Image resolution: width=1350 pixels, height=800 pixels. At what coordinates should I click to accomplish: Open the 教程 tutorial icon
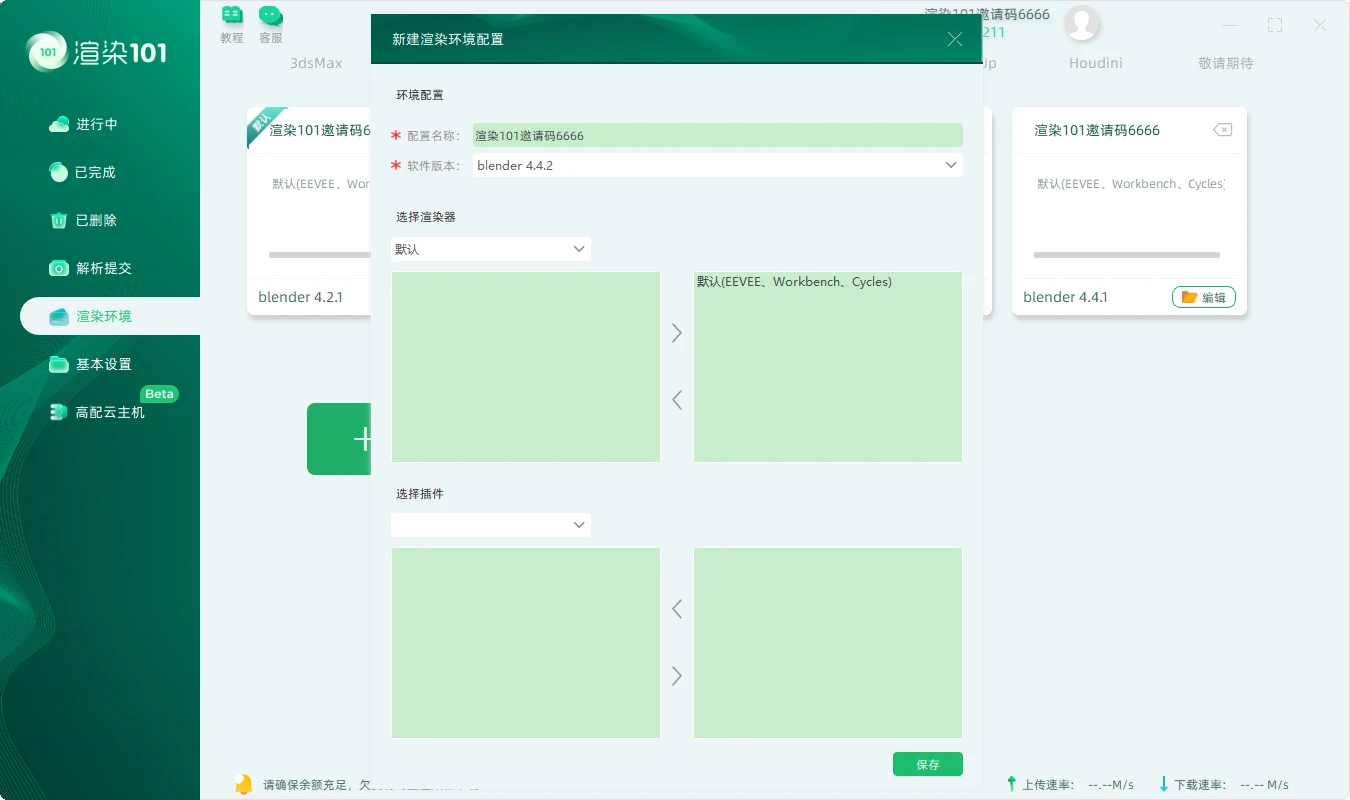(232, 24)
